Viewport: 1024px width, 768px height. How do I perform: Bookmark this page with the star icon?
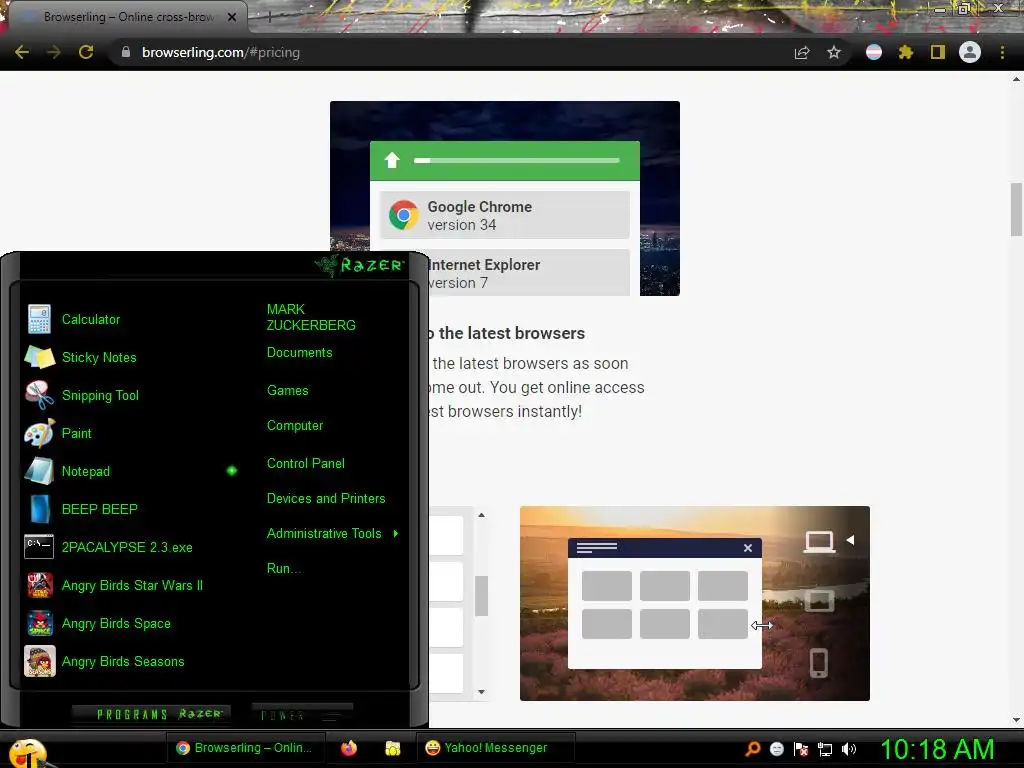[834, 52]
